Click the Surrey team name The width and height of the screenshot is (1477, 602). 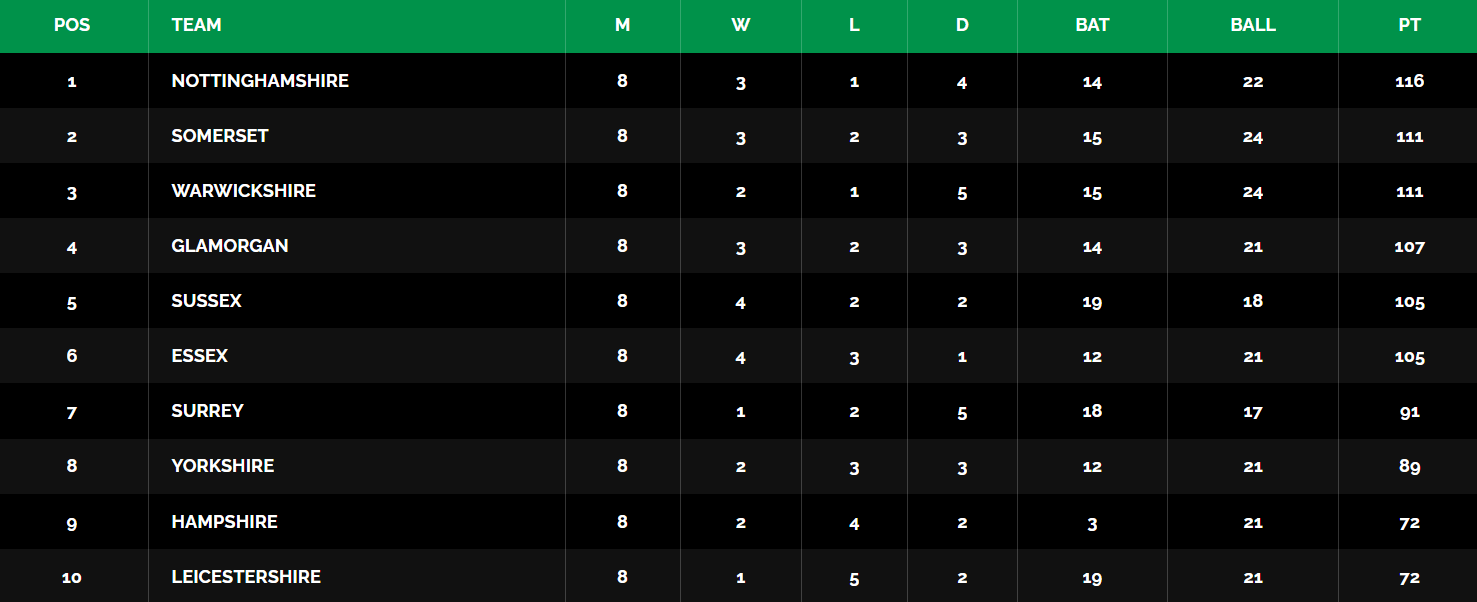[207, 411]
